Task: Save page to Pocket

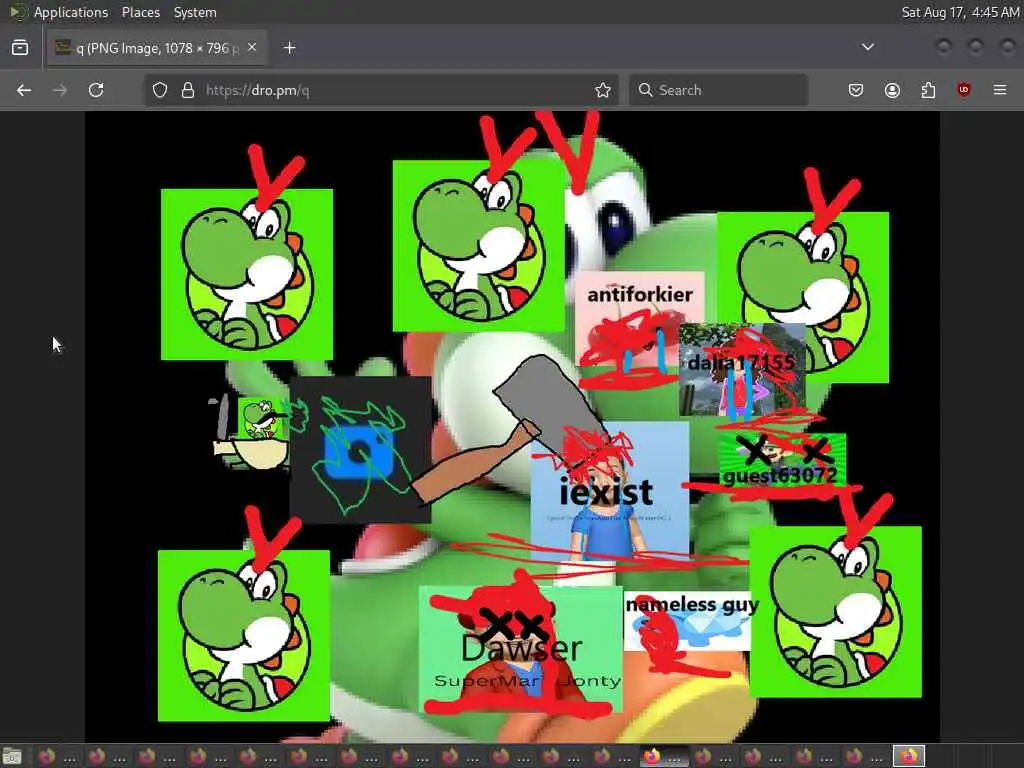Action: [x=856, y=90]
